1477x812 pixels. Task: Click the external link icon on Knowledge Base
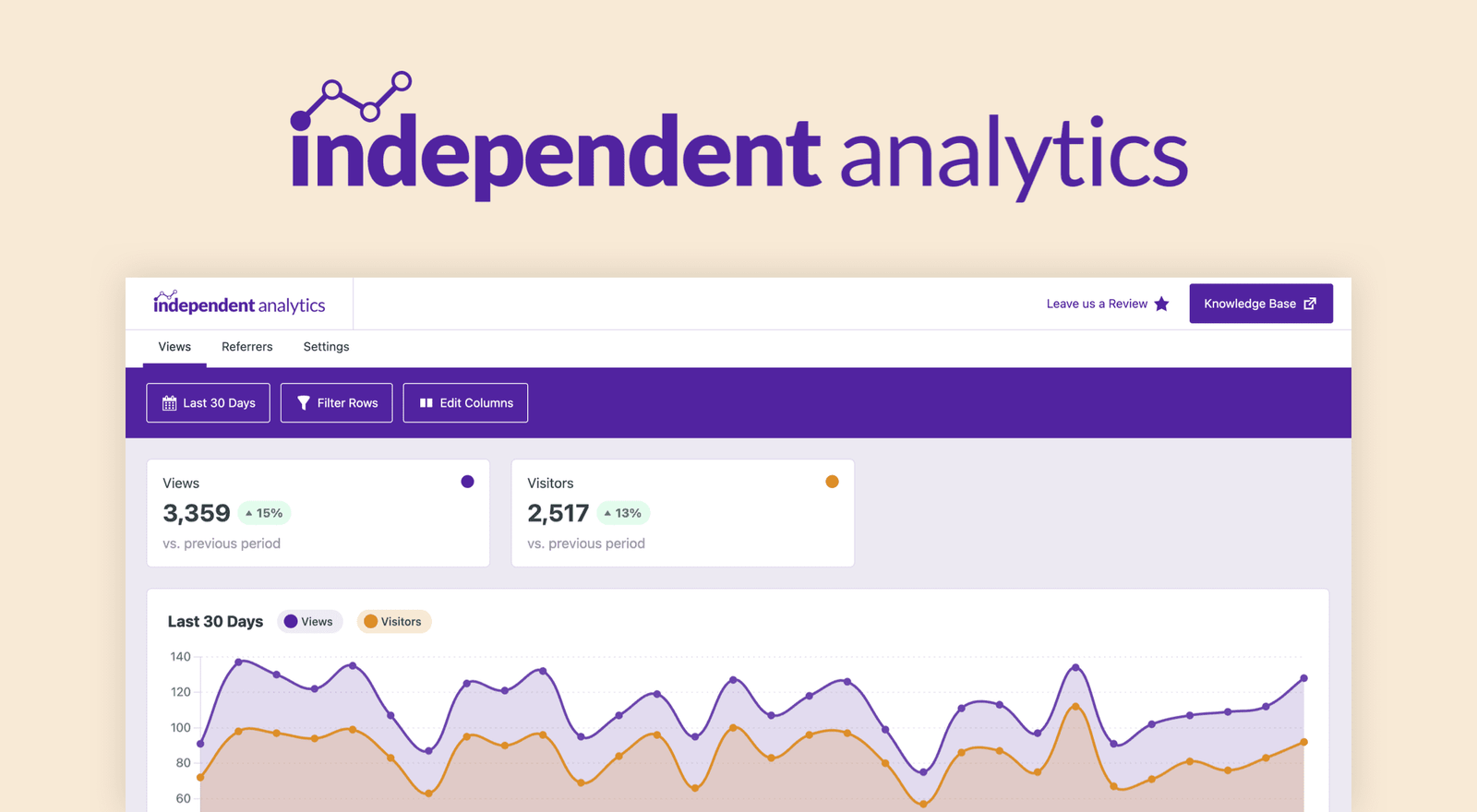pyautogui.click(x=1310, y=304)
